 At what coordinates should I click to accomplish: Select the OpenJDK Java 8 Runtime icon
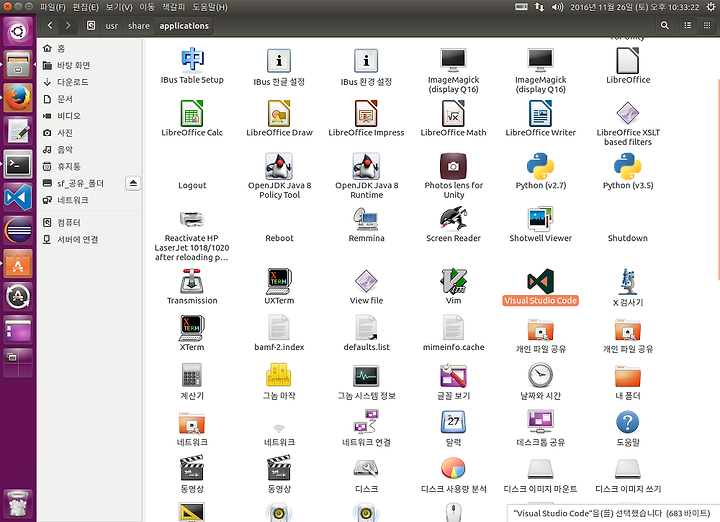click(366, 166)
